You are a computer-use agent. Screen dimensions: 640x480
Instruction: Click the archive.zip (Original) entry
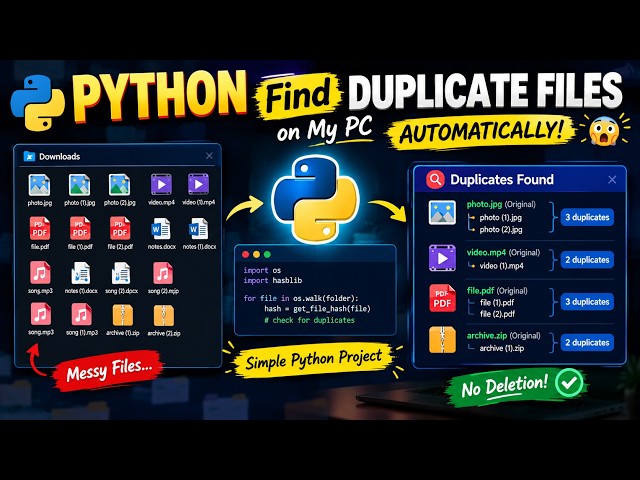coord(503,336)
